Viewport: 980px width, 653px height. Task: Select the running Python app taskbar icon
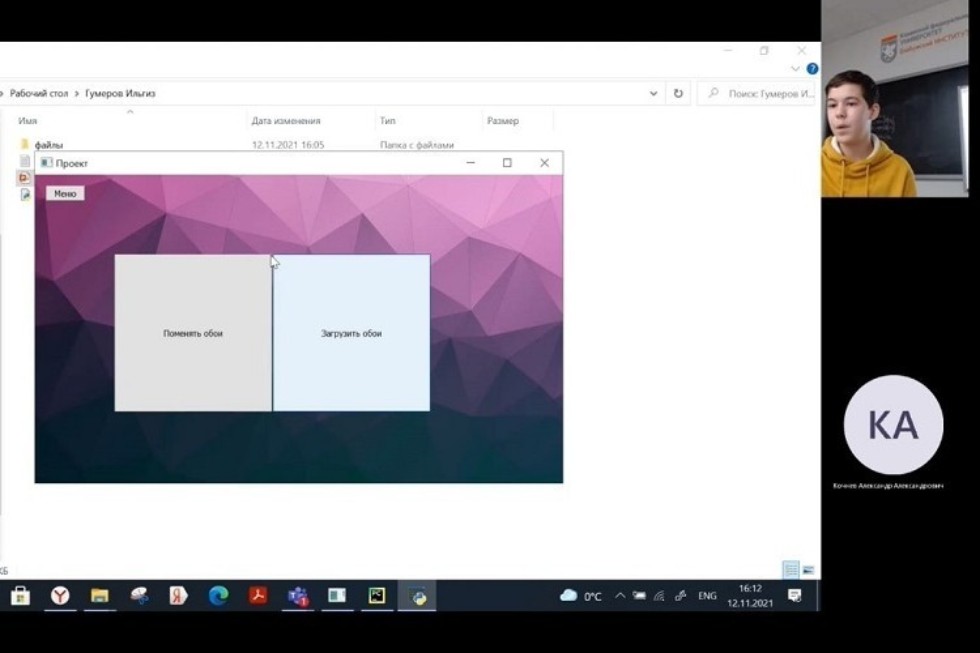(x=418, y=596)
